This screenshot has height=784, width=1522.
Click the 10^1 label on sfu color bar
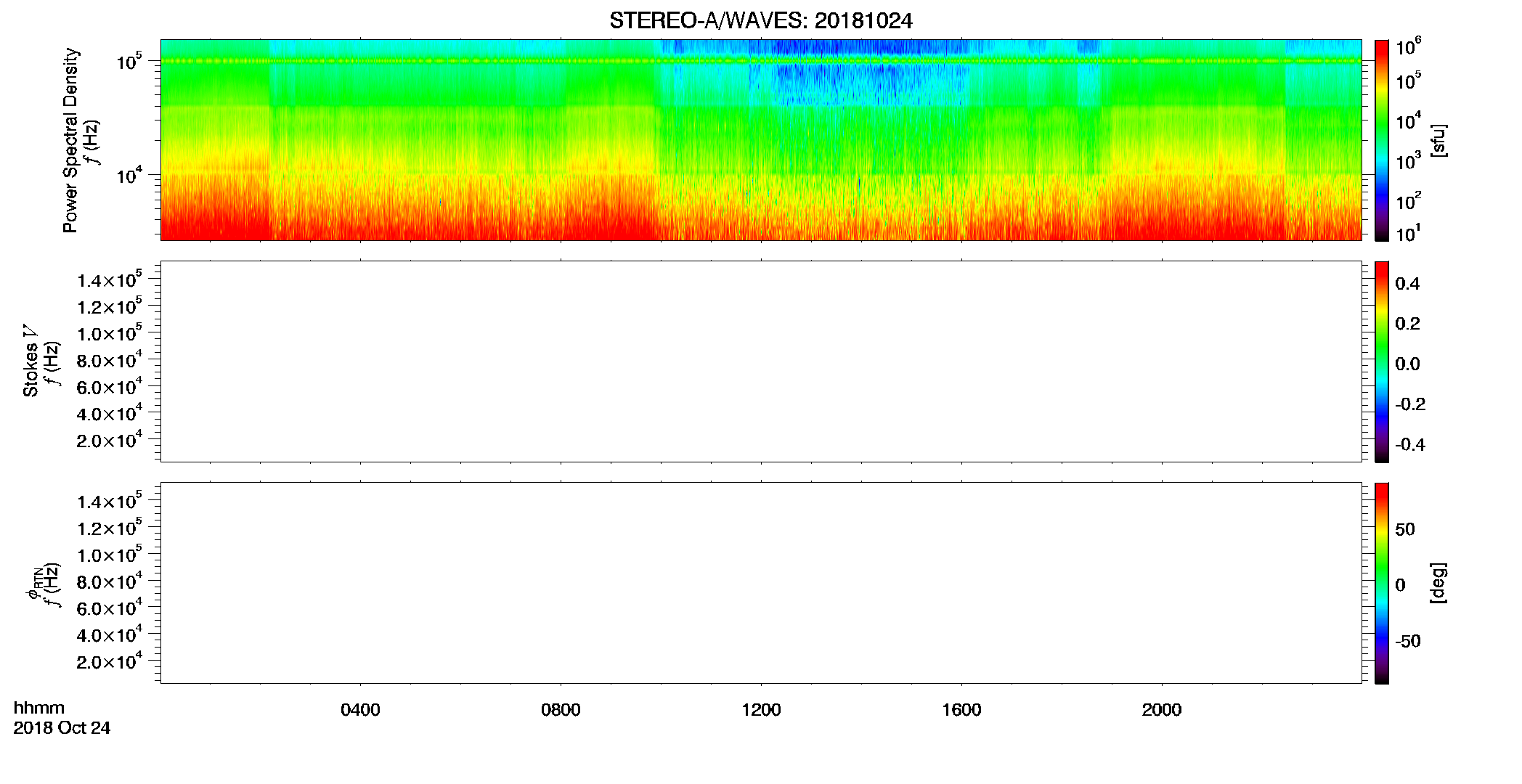1408,233
